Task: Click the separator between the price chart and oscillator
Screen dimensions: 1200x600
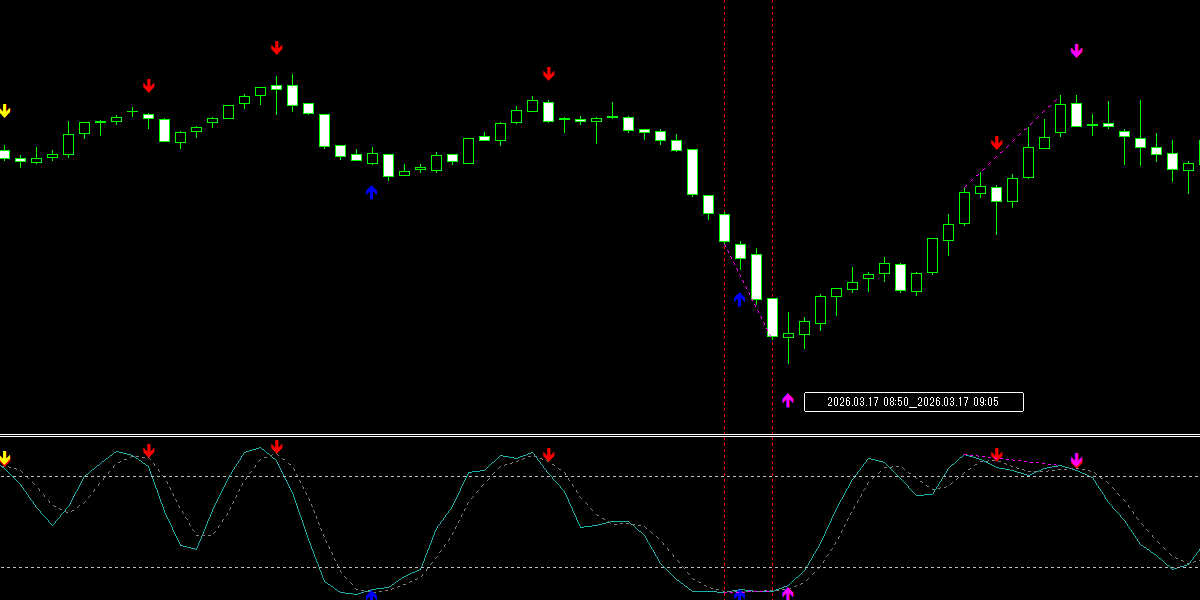Action: pyautogui.click(x=600, y=435)
